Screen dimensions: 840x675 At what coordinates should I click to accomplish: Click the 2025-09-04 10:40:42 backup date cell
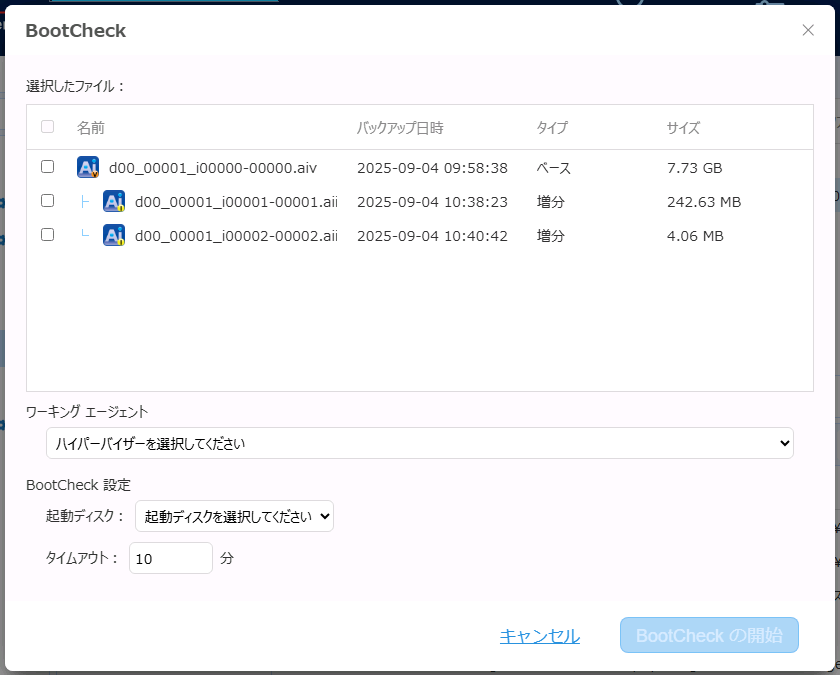432,236
